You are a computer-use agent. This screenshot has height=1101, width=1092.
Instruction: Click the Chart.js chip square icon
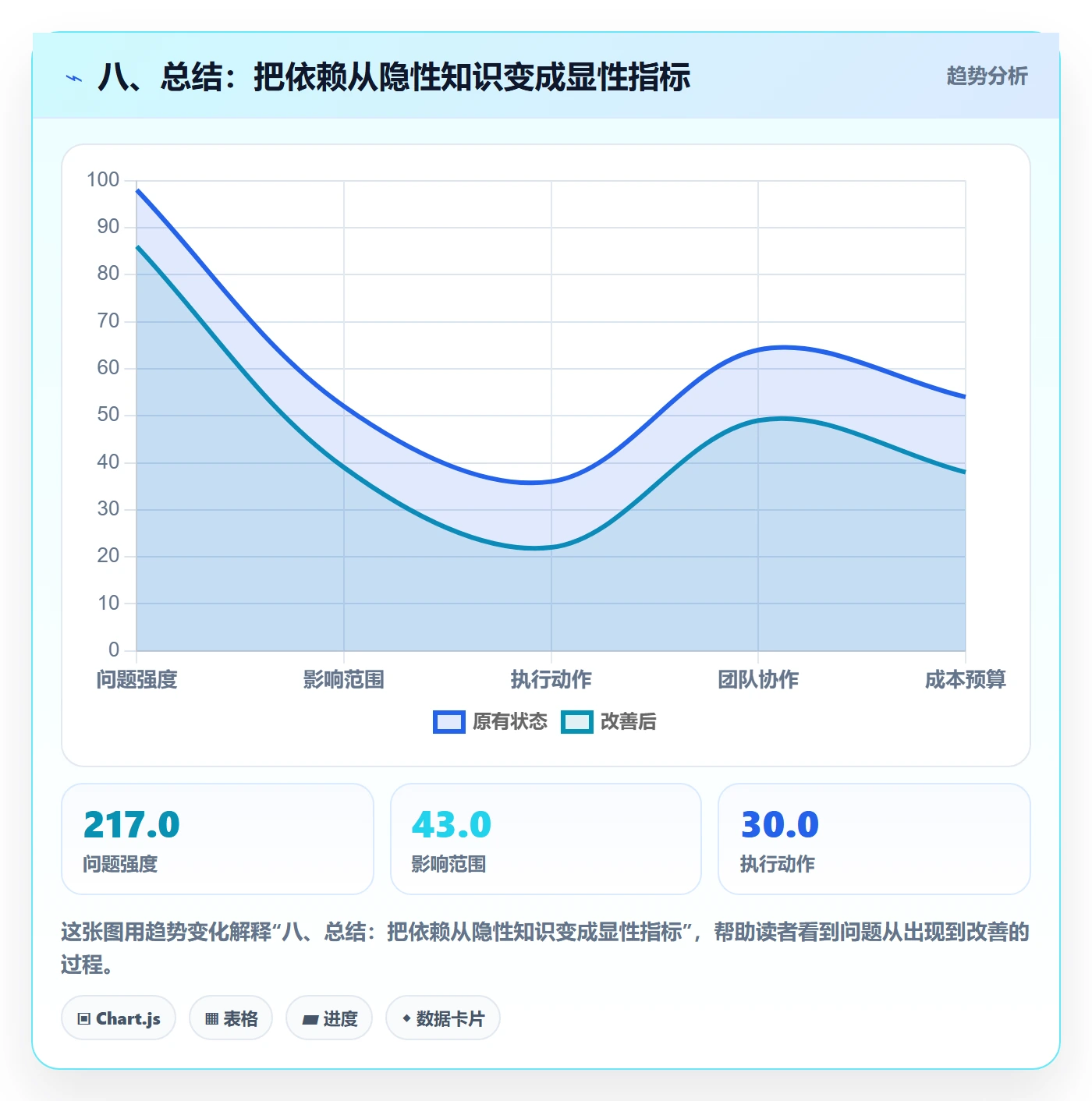pyautogui.click(x=84, y=1019)
